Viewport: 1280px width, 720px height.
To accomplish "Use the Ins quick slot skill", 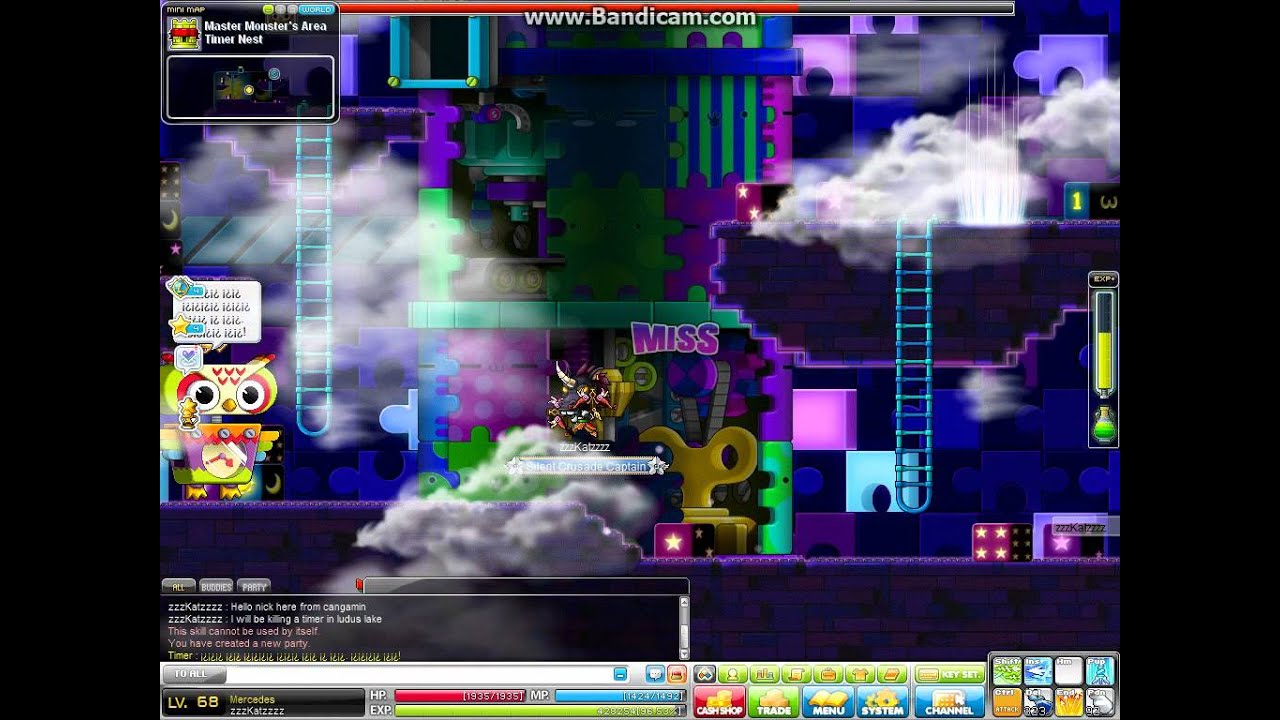I will pyautogui.click(x=1038, y=671).
